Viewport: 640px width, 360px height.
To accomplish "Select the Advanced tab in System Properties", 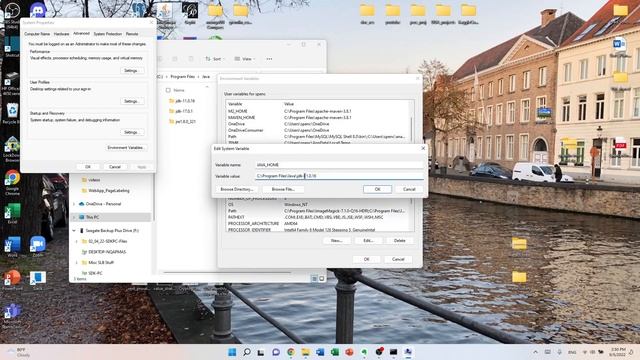I will (x=81, y=33).
